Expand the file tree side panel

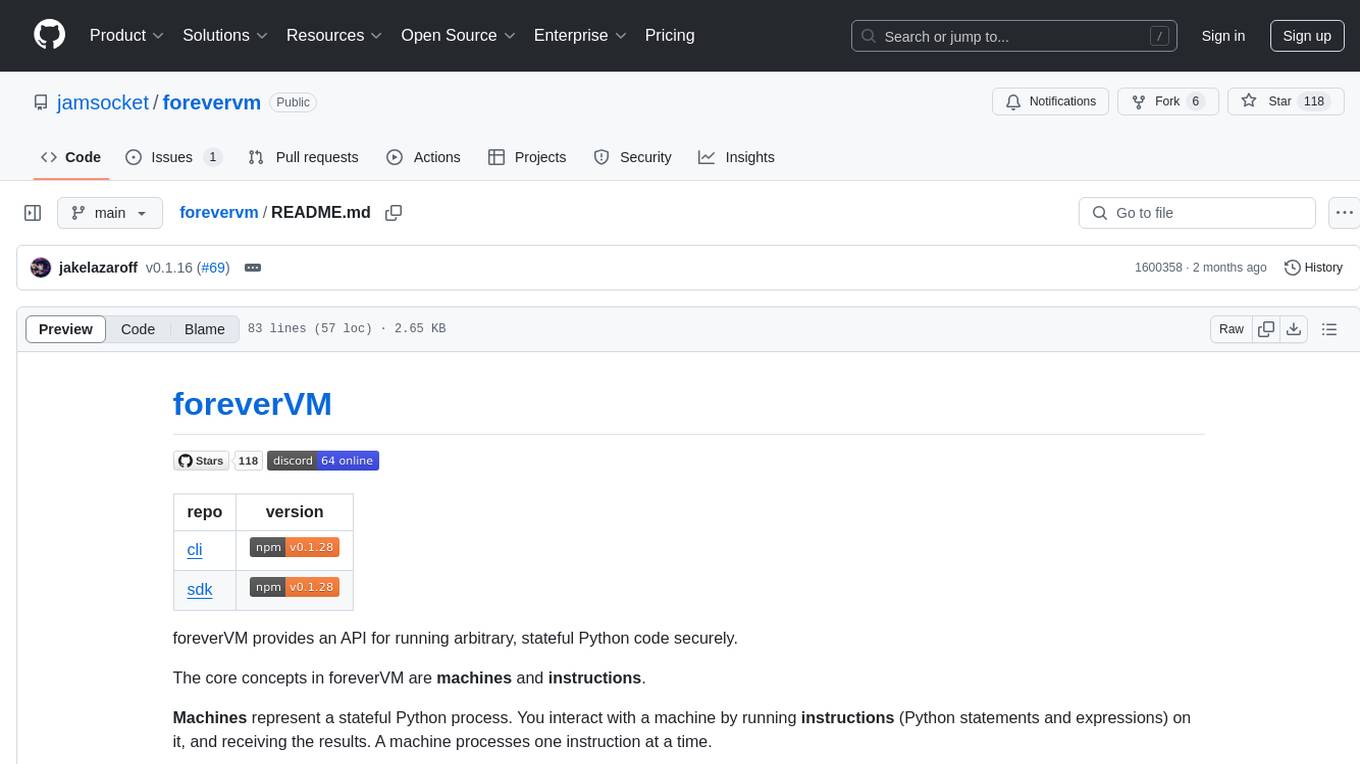point(33,213)
